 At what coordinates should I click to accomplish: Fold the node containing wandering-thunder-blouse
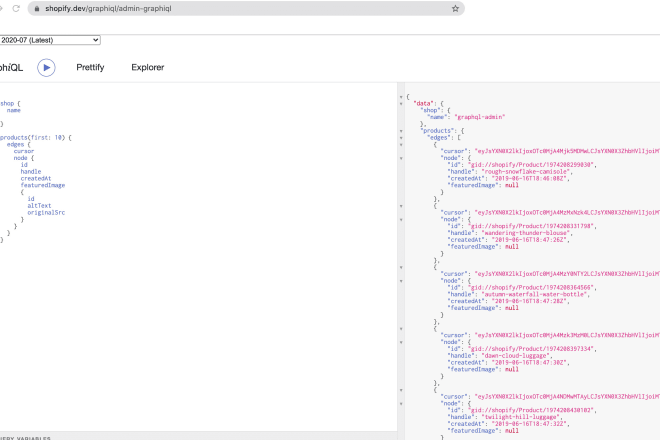tap(401, 220)
